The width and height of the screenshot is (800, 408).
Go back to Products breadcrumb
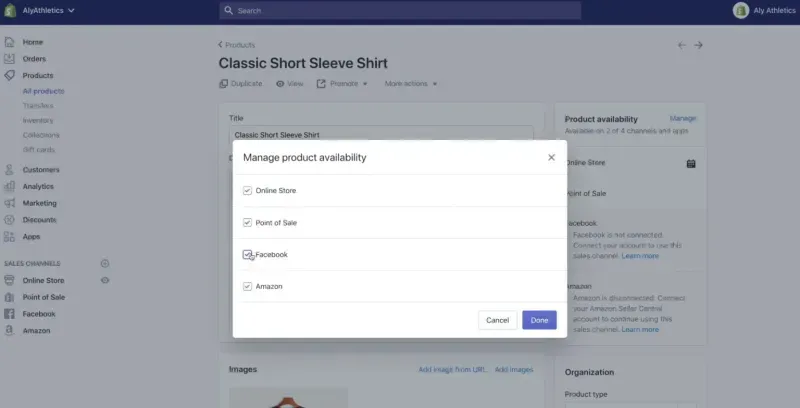tap(237, 45)
